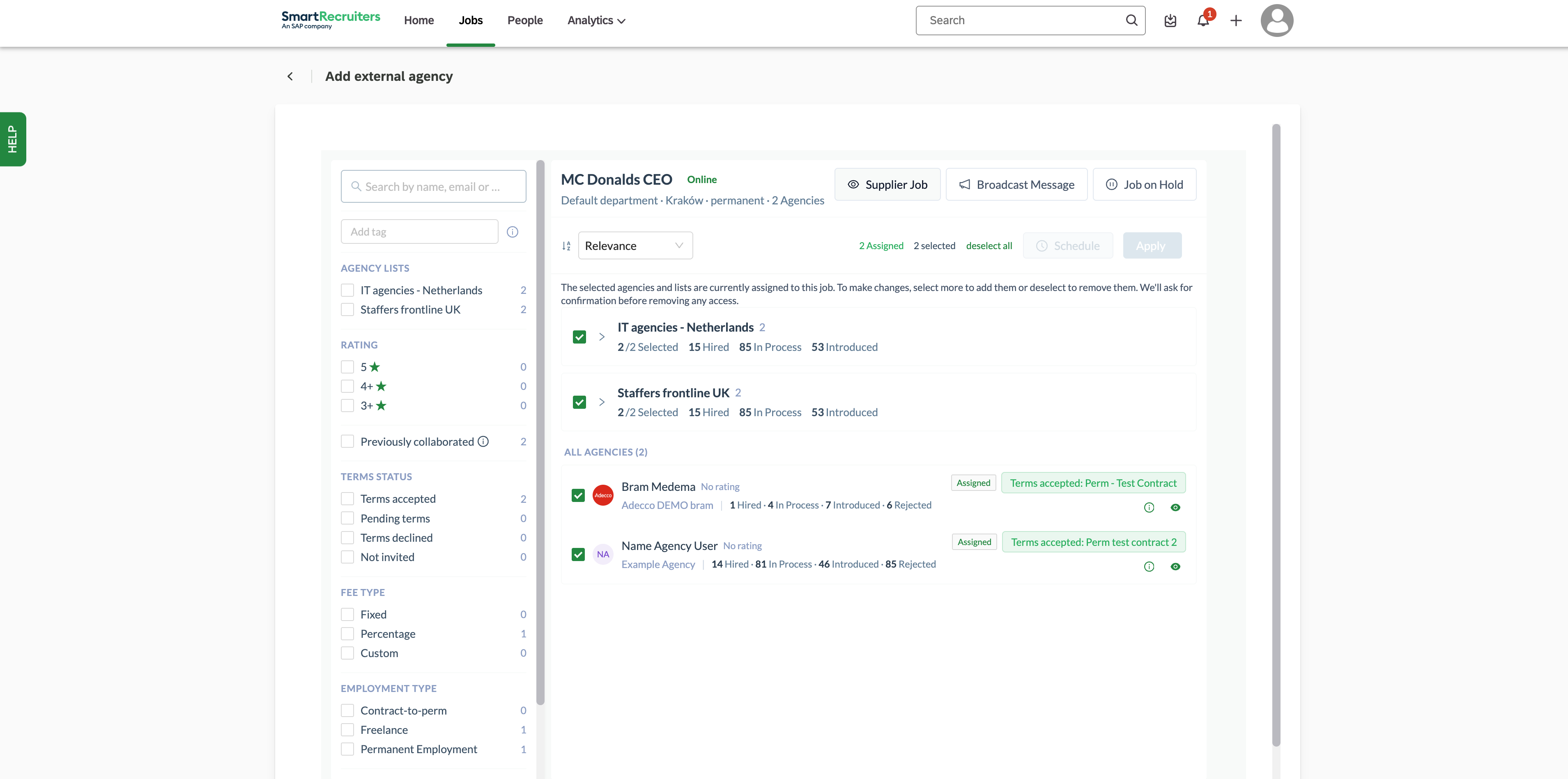Check the 3+ star rating filter
Viewport: 1568px width, 779px height.
pos(347,406)
